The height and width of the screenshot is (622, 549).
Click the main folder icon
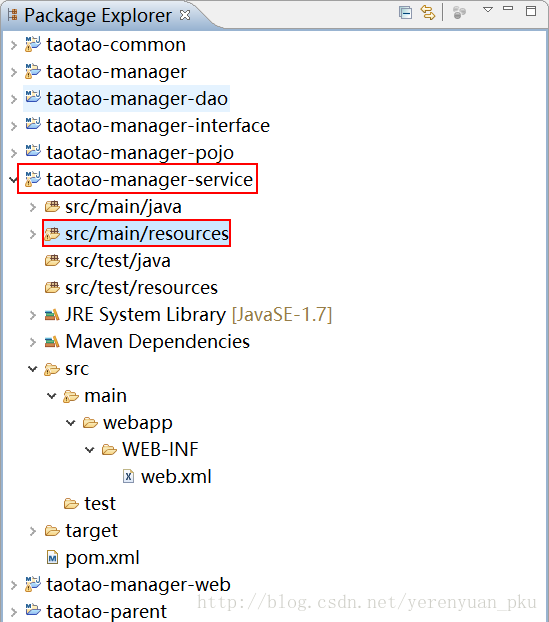[71, 396]
